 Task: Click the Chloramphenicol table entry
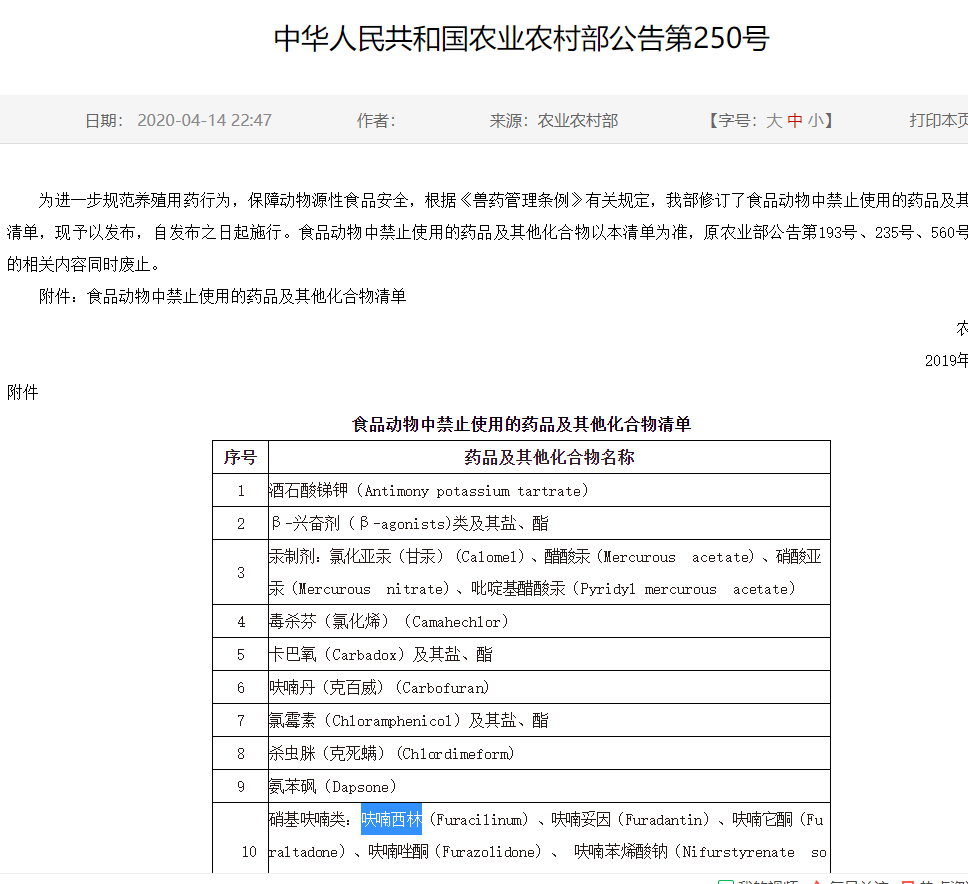point(409,721)
